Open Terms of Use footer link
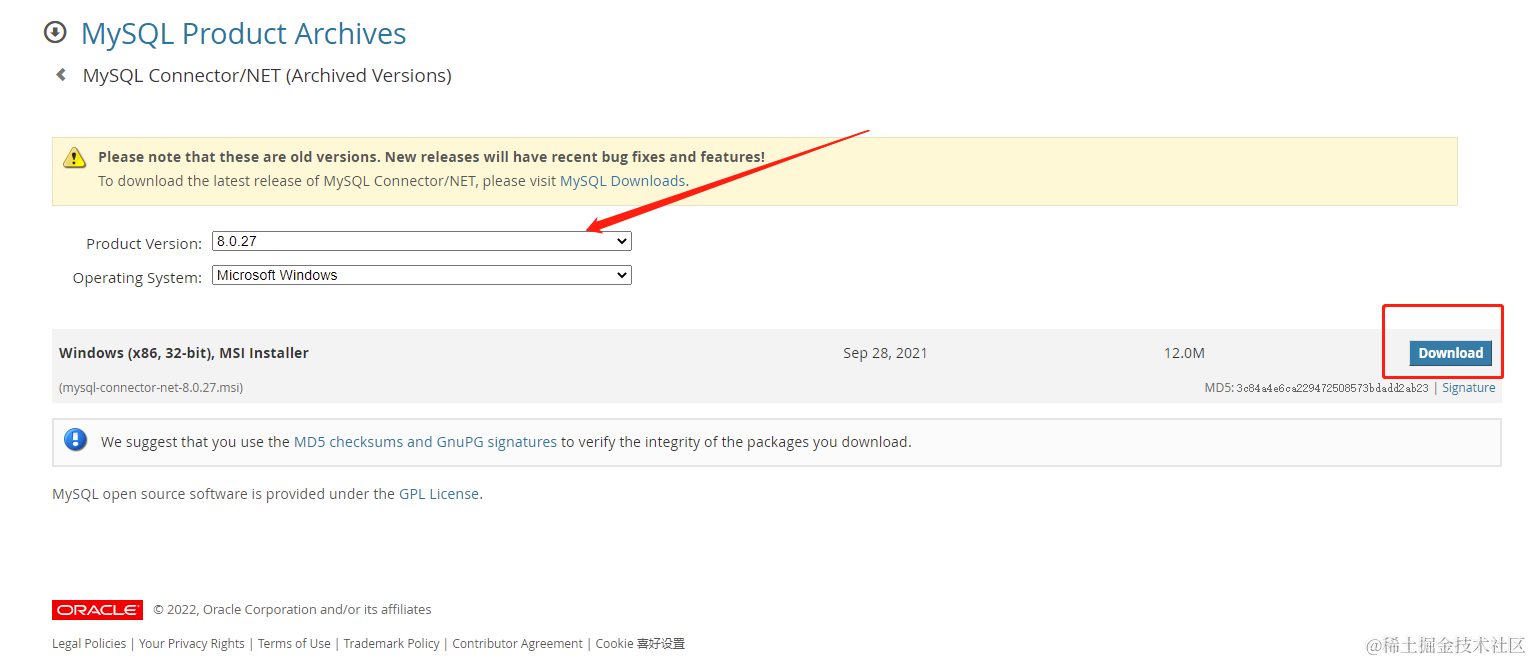The height and width of the screenshot is (662, 1532). pyautogui.click(x=294, y=644)
